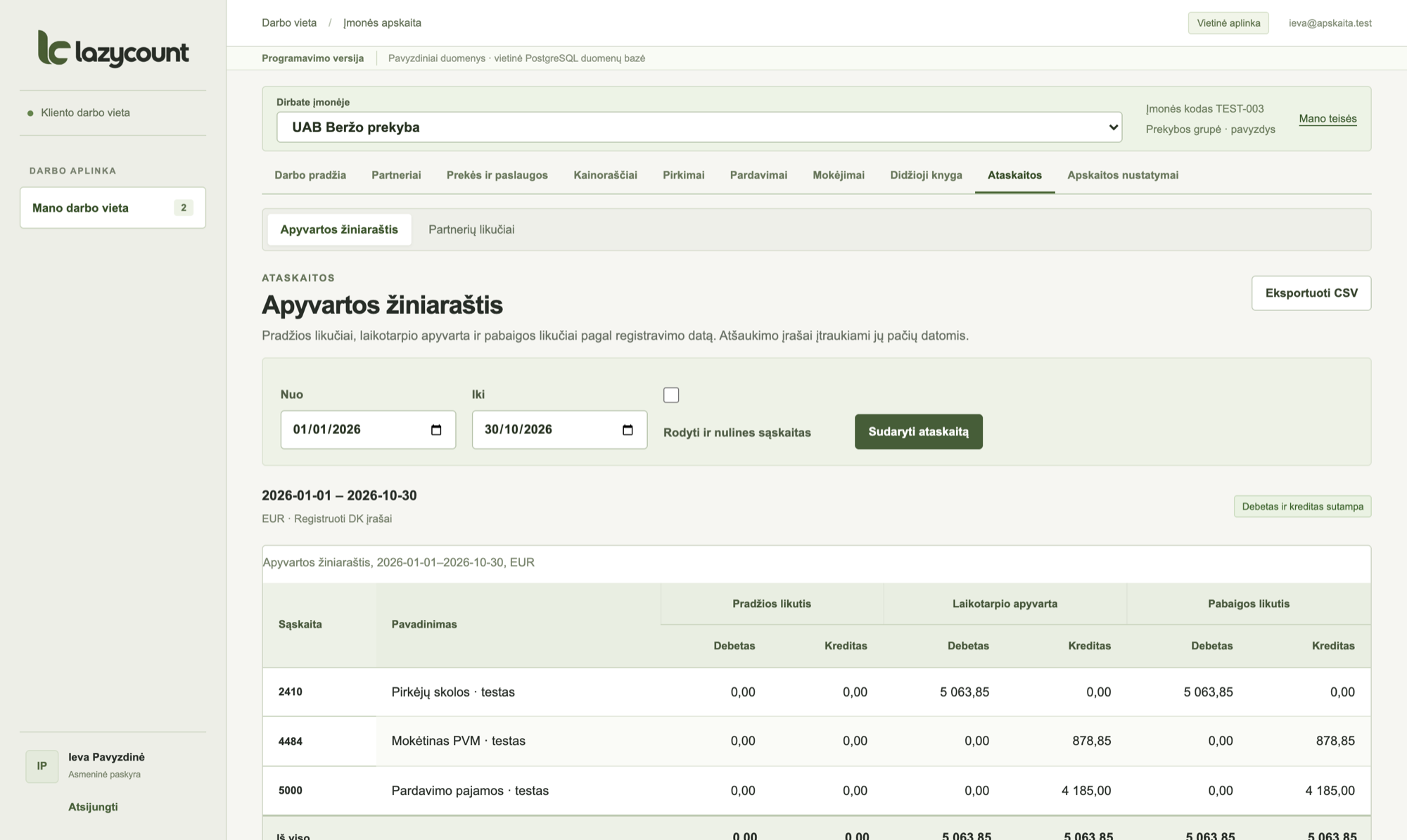Image resolution: width=1407 pixels, height=840 pixels.
Task: Select the Ataskaitos tab
Action: click(1014, 175)
